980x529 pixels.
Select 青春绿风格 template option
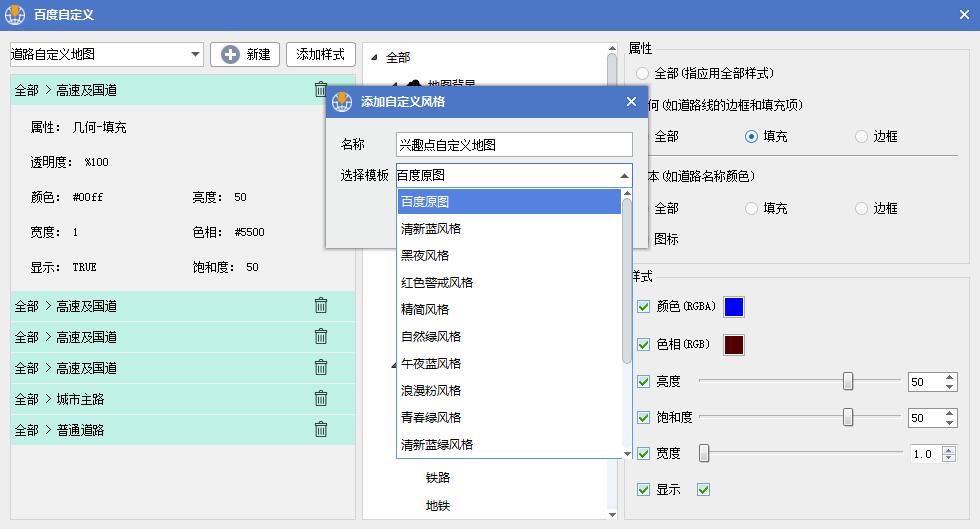point(509,418)
